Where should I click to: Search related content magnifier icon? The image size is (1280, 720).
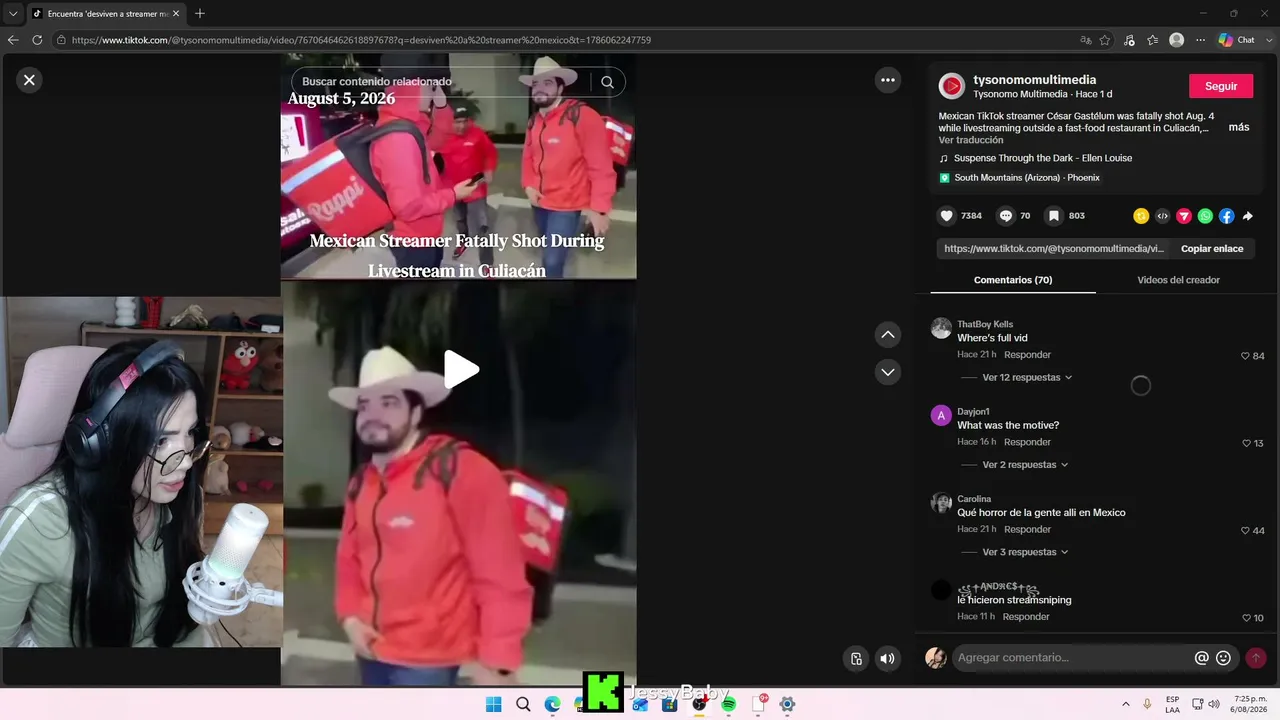(607, 82)
